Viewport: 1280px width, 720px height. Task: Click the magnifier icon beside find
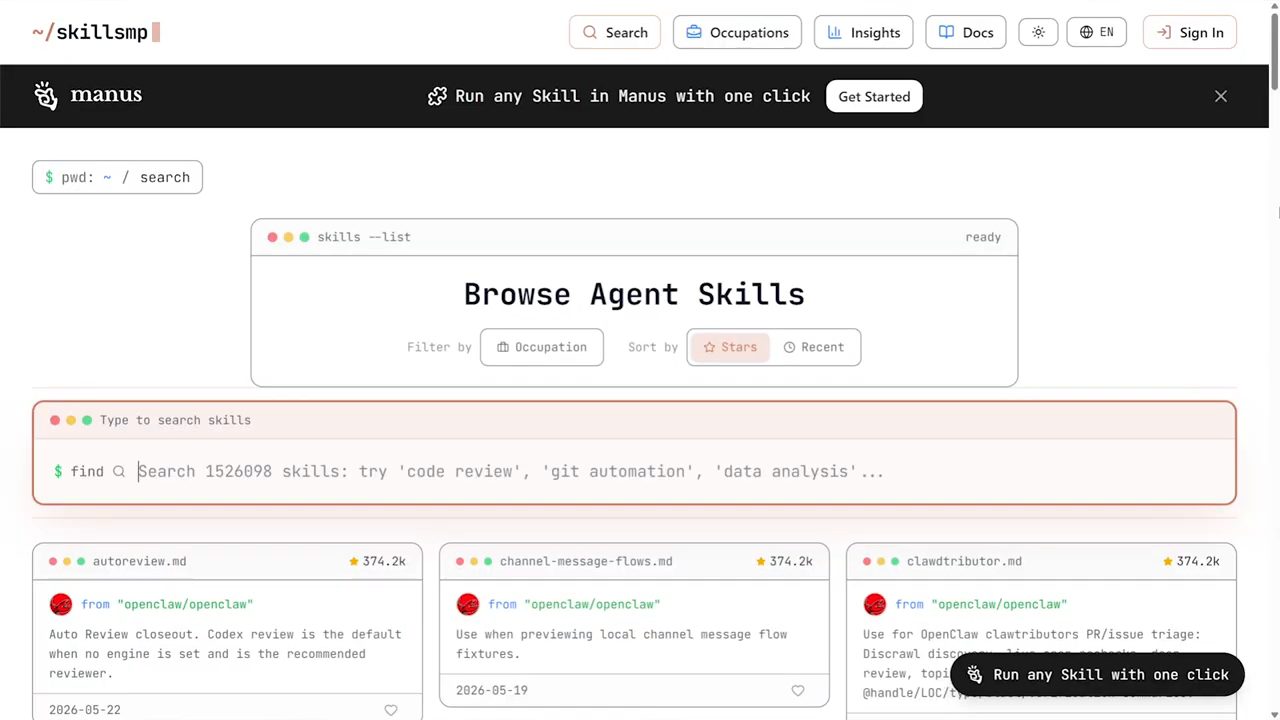click(x=119, y=471)
